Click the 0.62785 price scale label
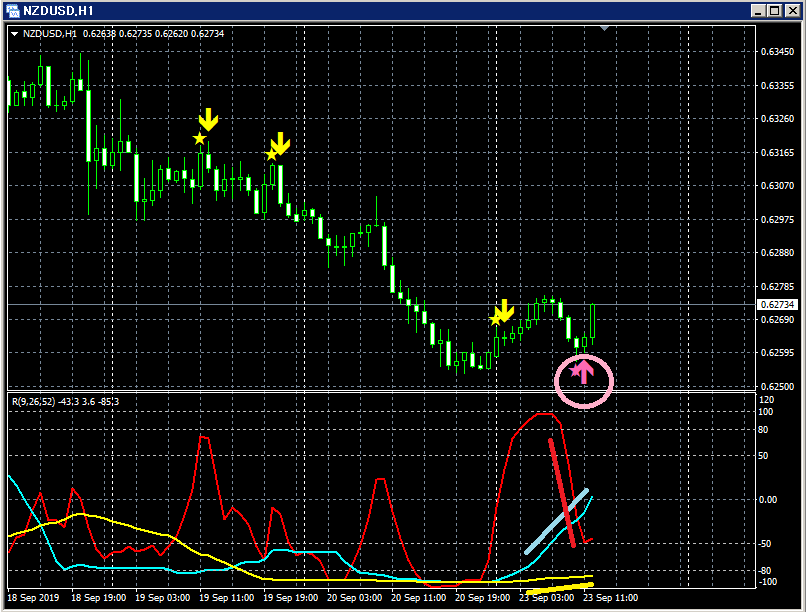 777,286
